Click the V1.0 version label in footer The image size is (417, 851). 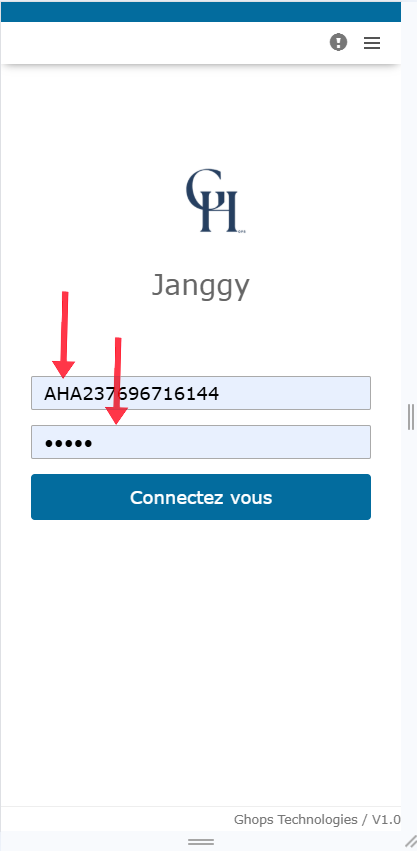(x=386, y=820)
